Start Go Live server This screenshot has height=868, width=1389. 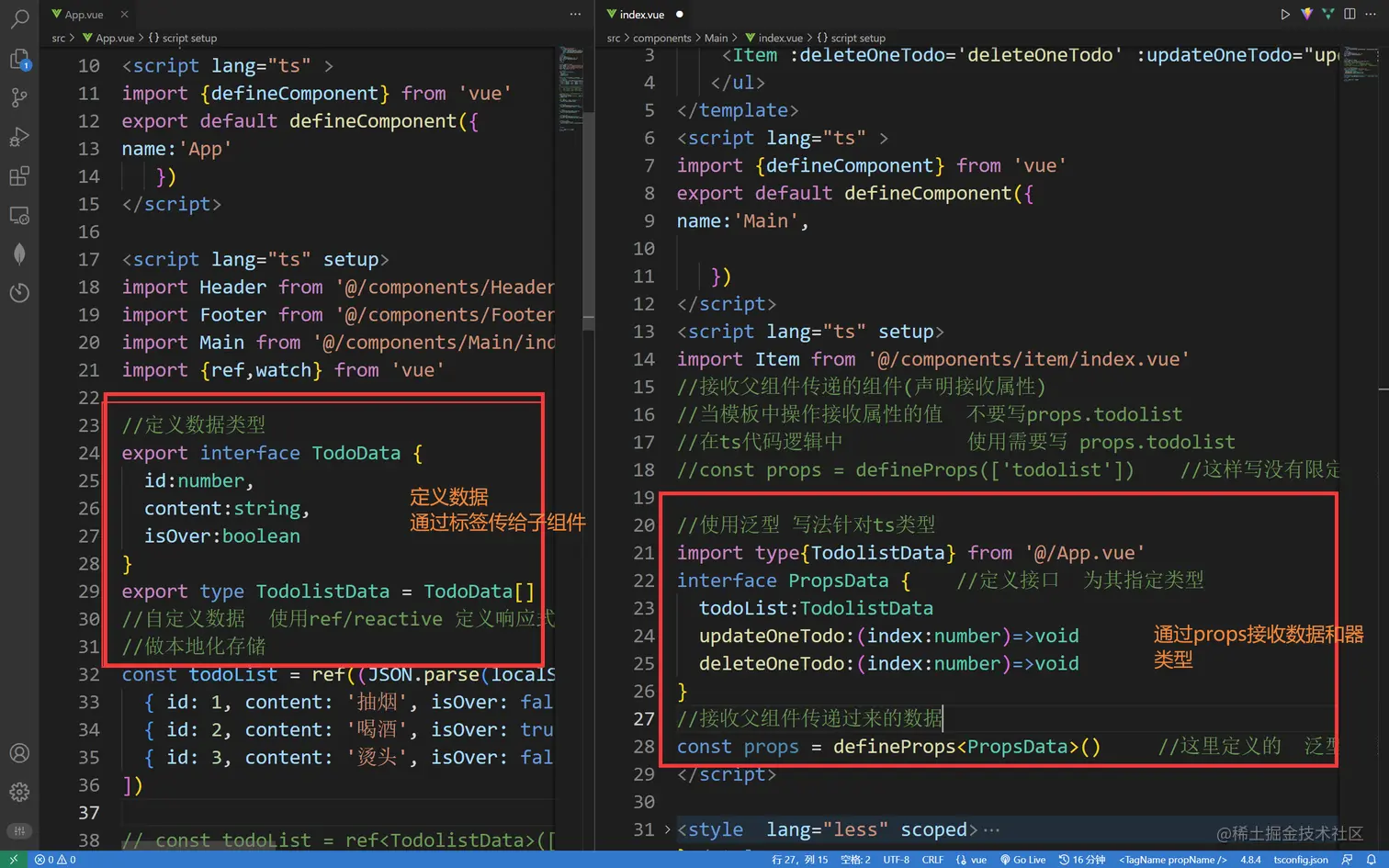(x=1022, y=860)
